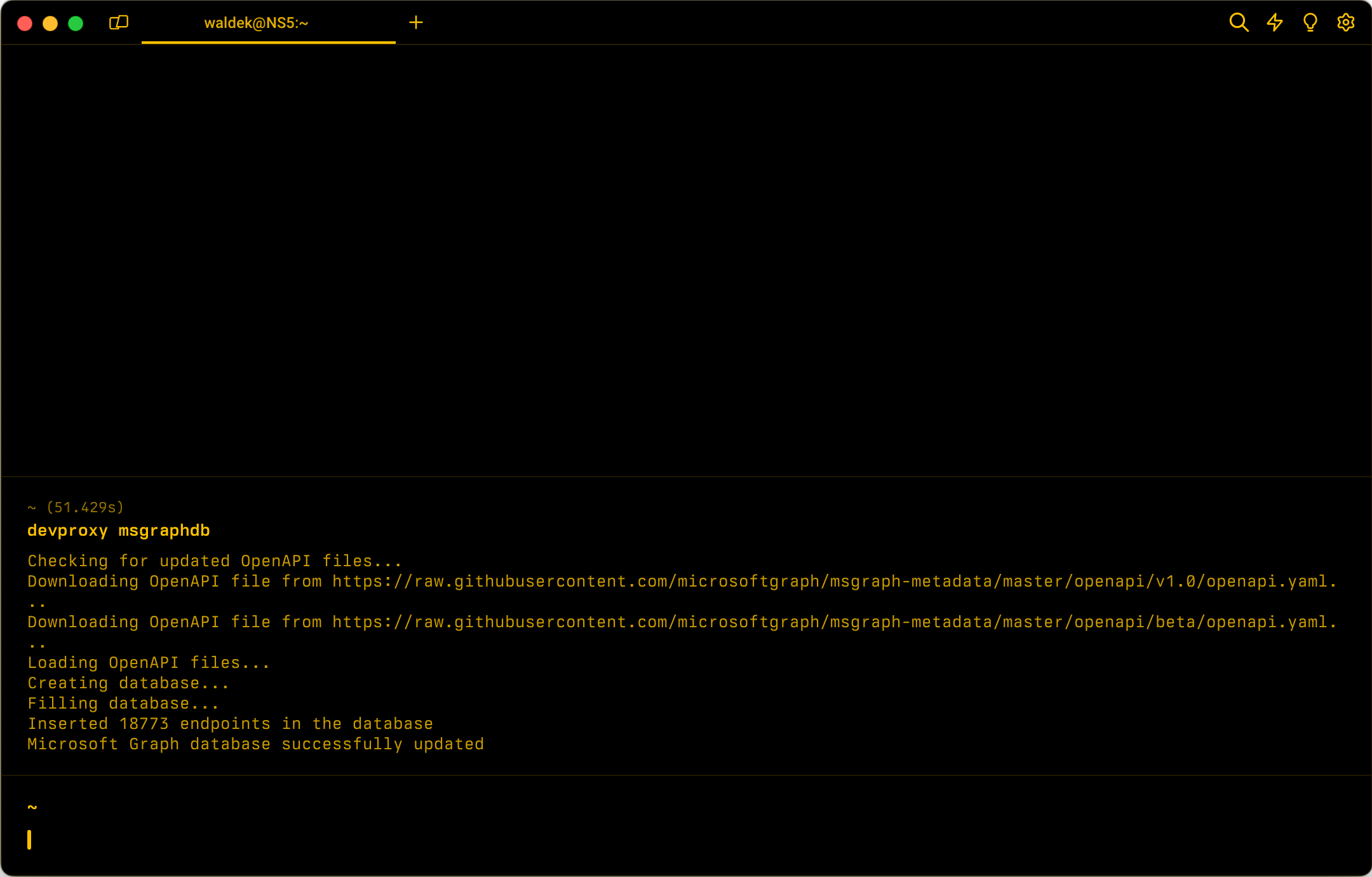The image size is (1372, 877).
Task: Open the settings gear icon
Action: 1345,23
